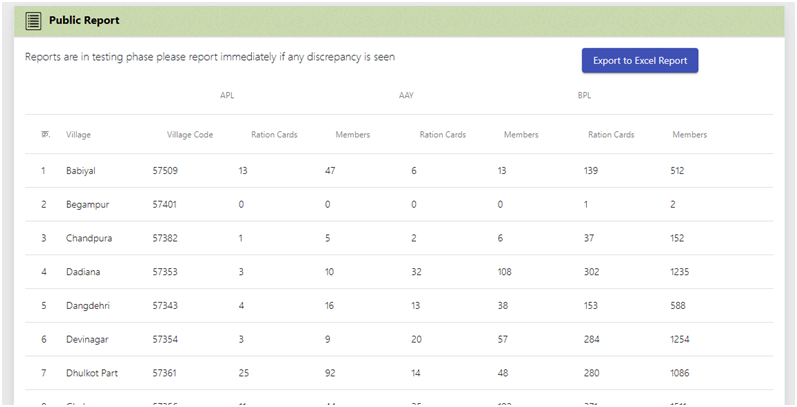
Task: Click Babiyal's BPL ration cards value 139
Action: pyautogui.click(x=591, y=171)
